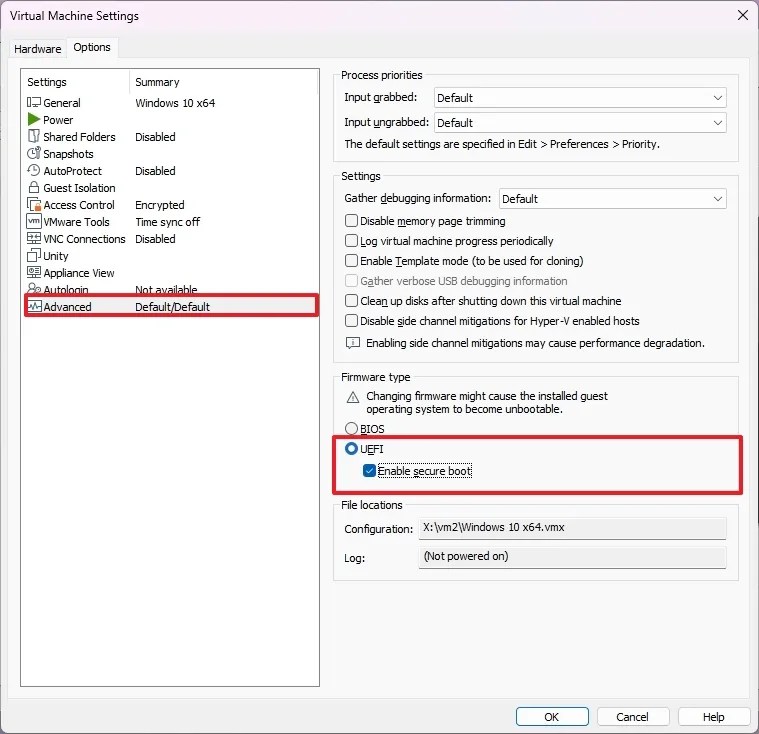This screenshot has width=759, height=734.
Task: Click the 'Not available' summary text
Action: (166, 289)
